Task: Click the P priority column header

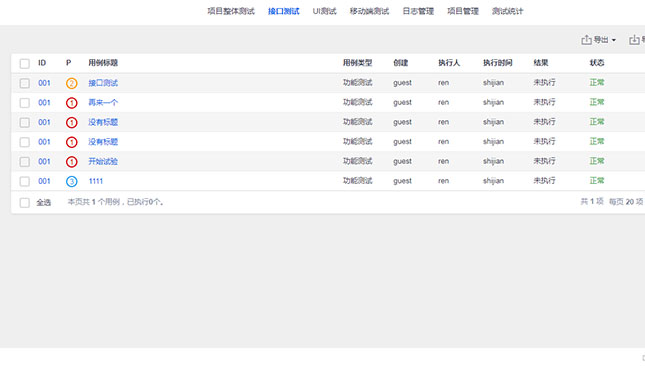Action: click(69, 63)
